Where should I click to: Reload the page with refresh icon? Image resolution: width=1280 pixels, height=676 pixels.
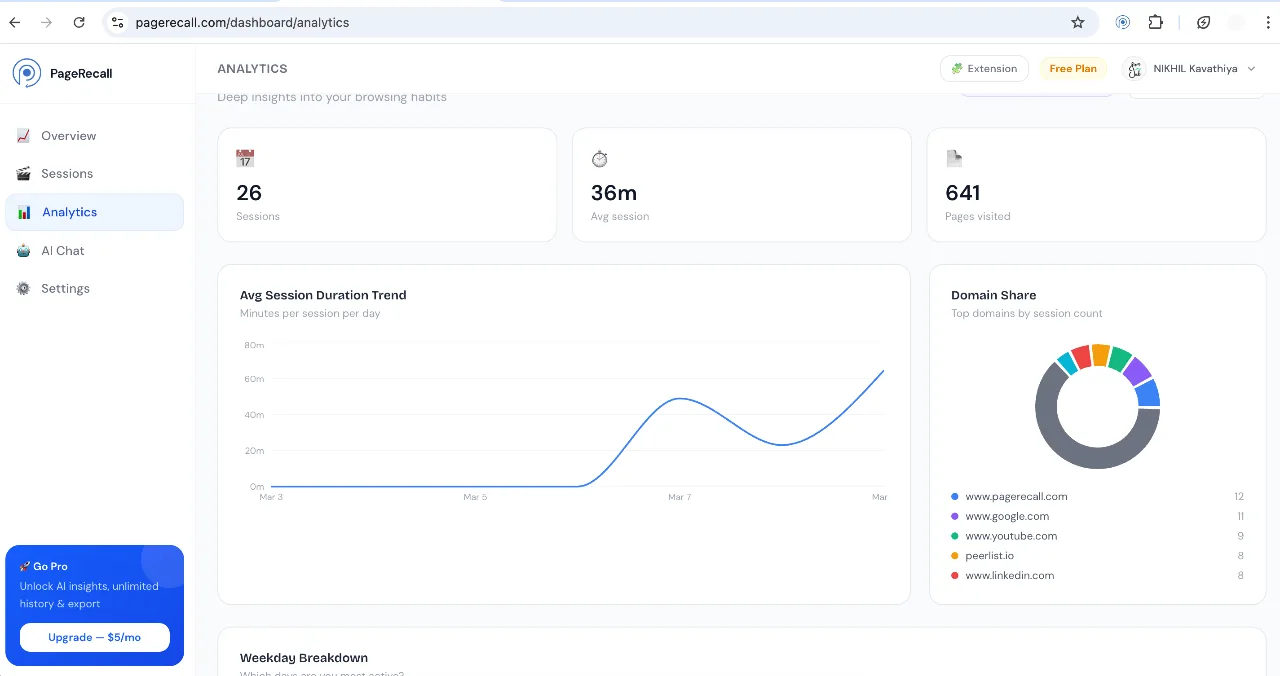tap(79, 22)
